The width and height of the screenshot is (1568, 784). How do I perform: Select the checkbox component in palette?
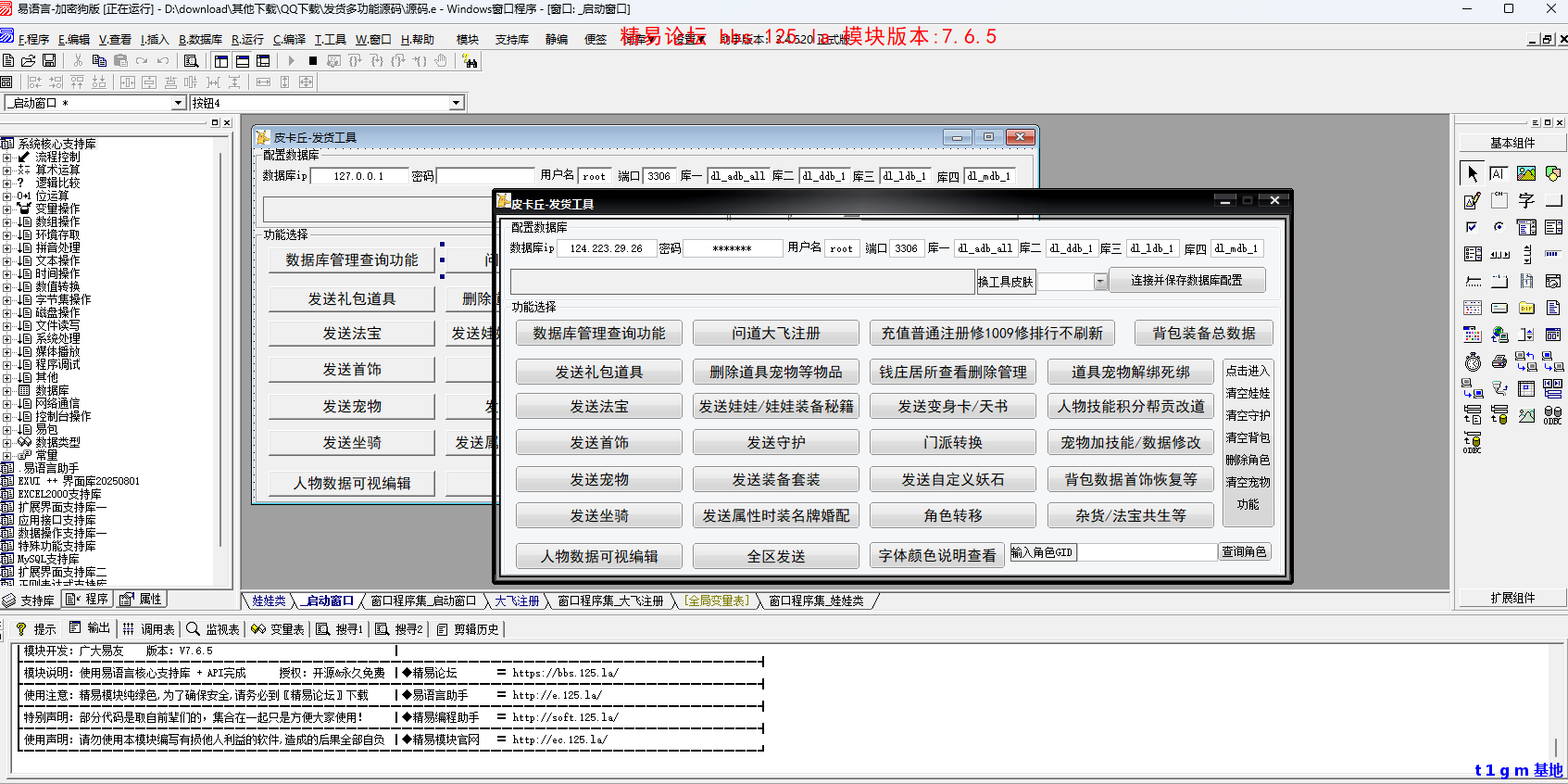pos(1472,227)
